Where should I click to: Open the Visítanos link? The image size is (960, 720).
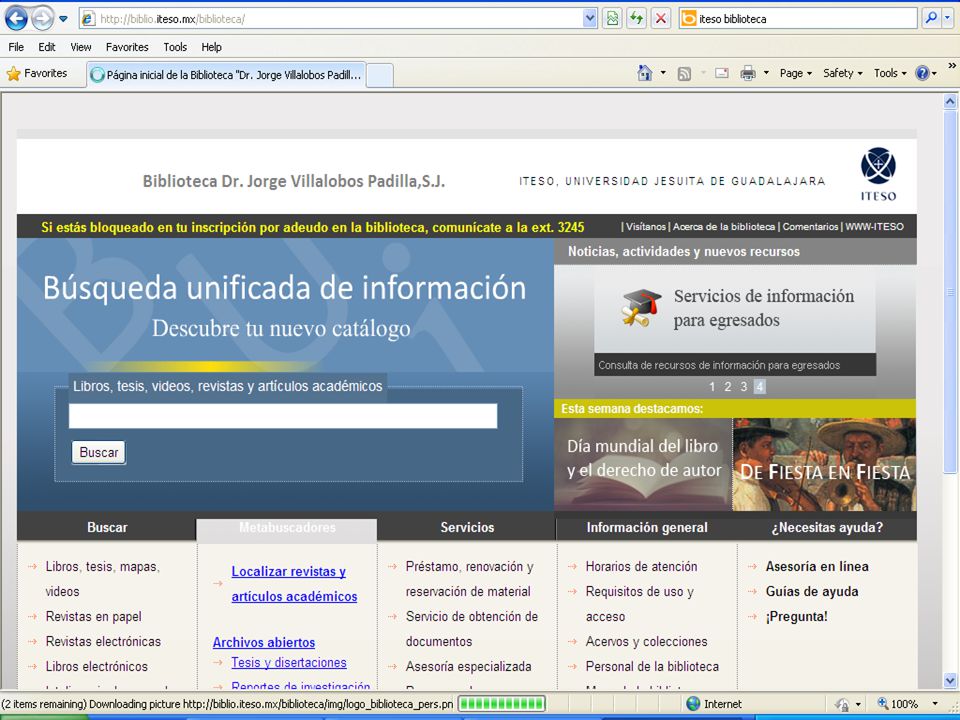coord(646,227)
